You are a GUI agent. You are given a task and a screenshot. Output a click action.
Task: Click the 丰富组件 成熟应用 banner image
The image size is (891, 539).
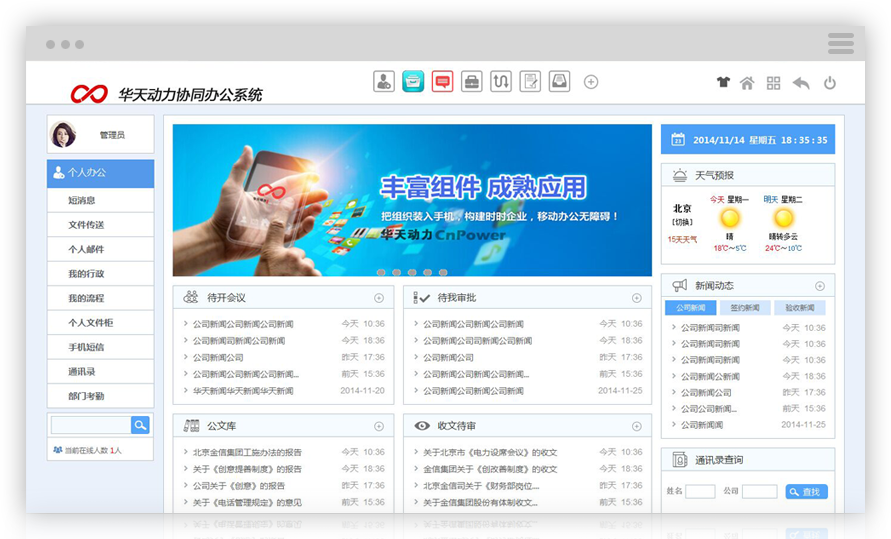pyautogui.click(x=412, y=200)
